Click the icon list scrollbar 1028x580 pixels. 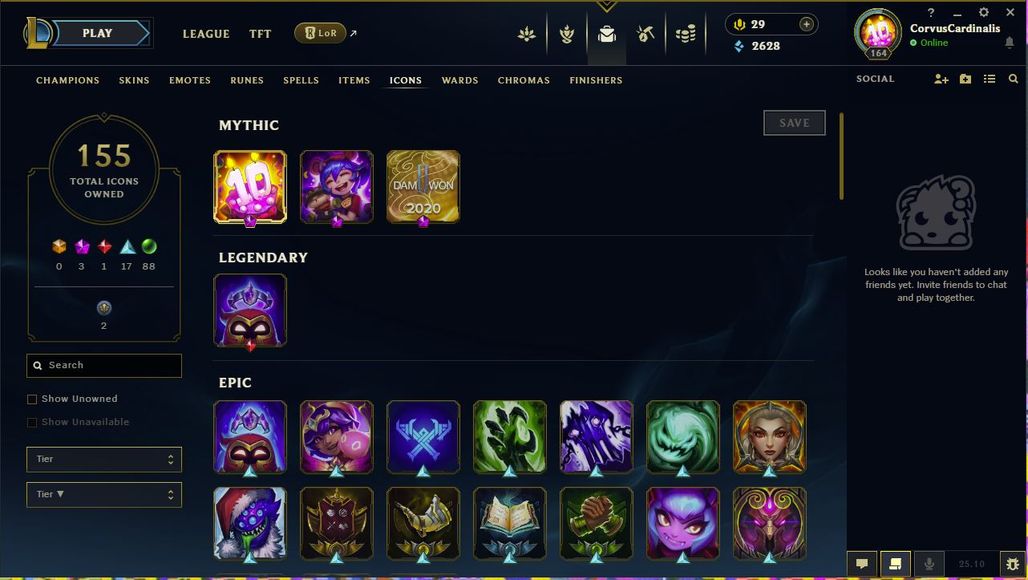click(x=841, y=156)
